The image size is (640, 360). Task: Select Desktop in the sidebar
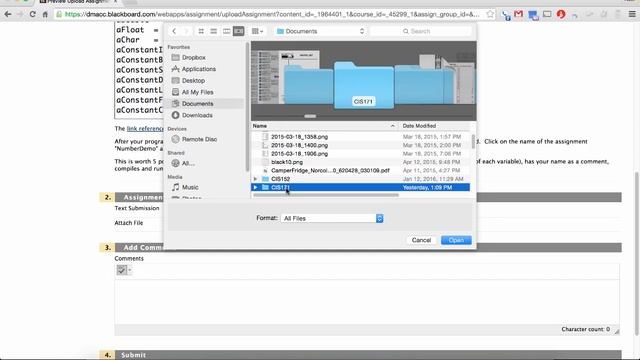193,80
